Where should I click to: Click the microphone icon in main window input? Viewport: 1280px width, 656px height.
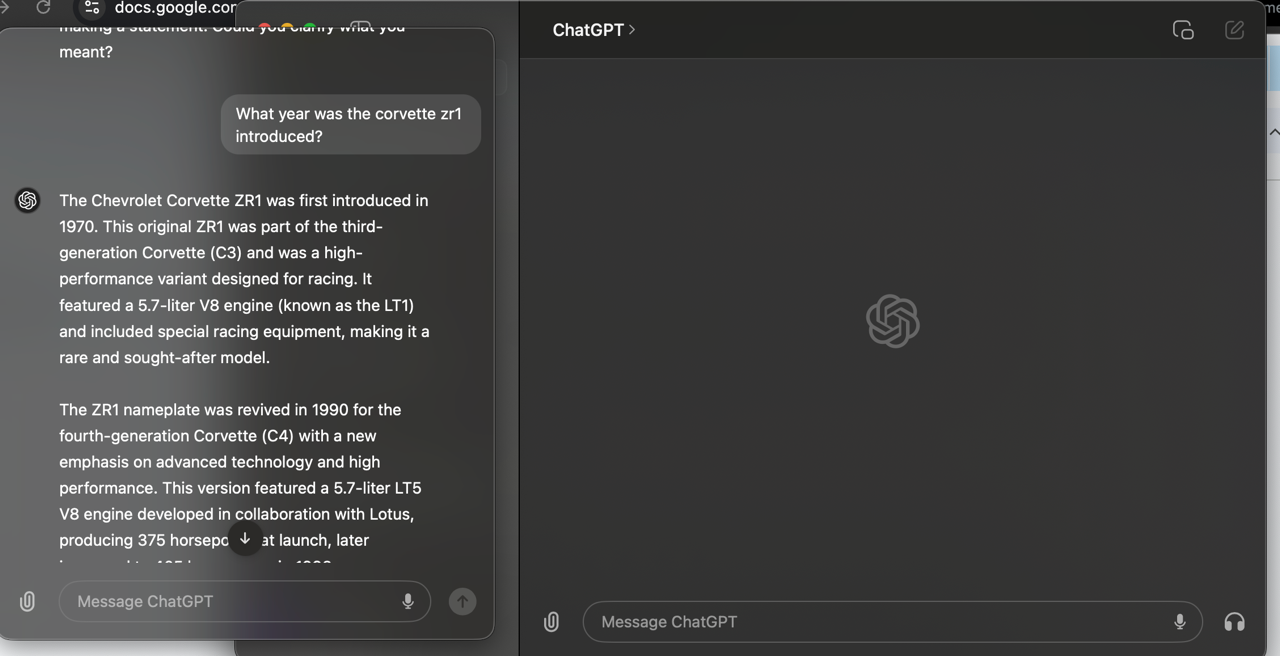coord(1180,622)
